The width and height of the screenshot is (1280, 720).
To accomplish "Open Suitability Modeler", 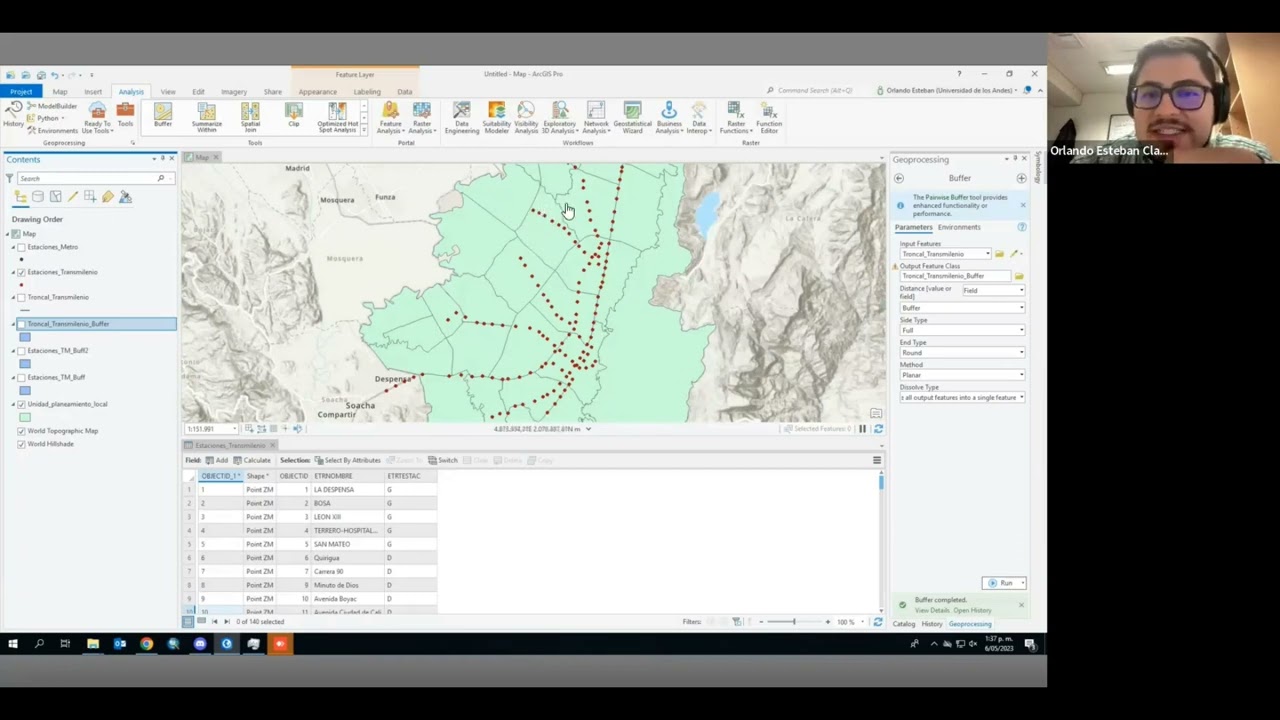I will click(x=496, y=118).
